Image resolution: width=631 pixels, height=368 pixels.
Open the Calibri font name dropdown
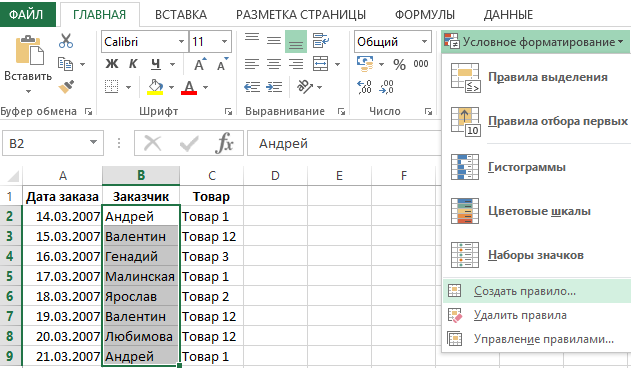[x=145, y=41]
